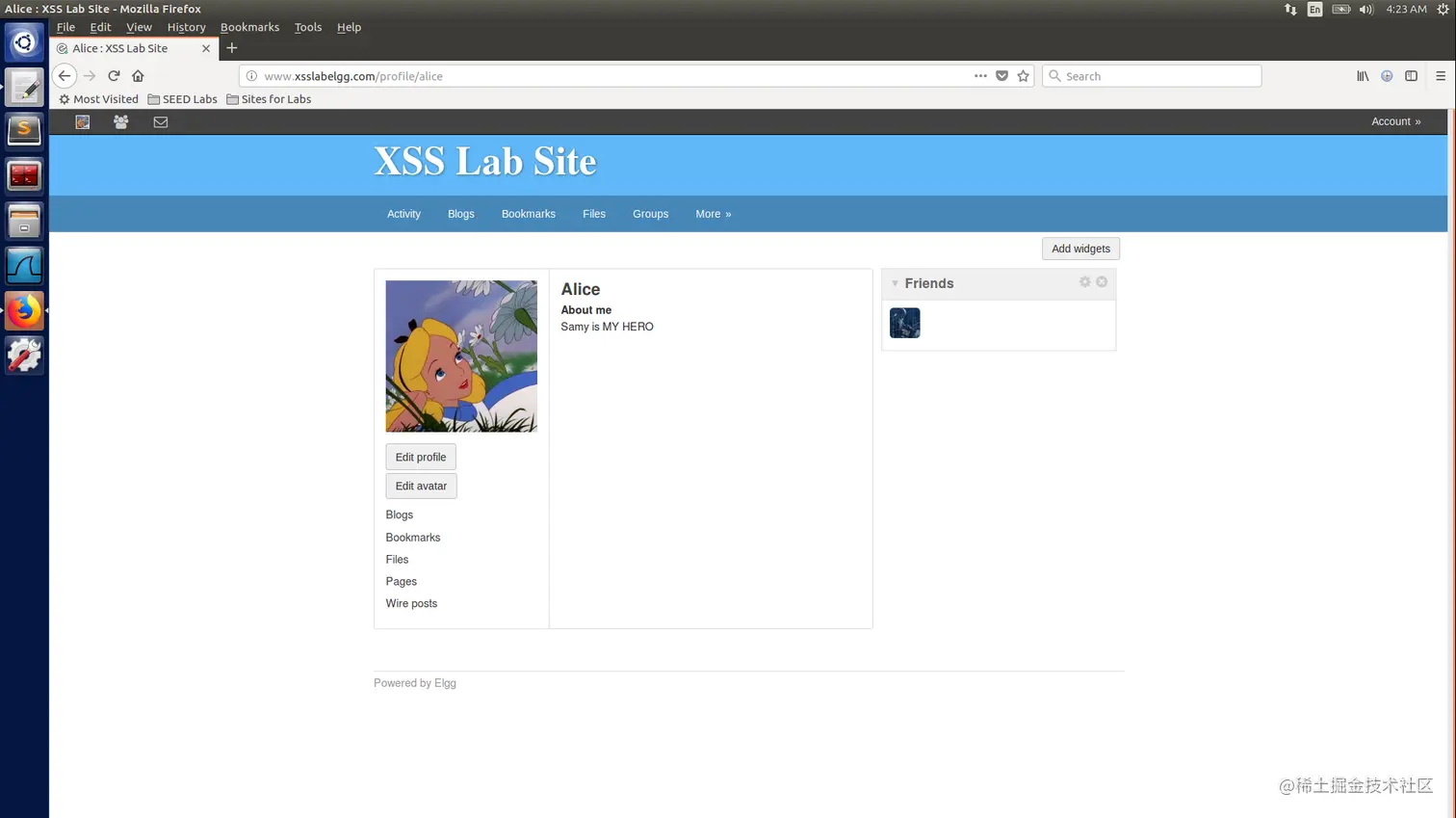Open the File menu
The image size is (1456, 818).
pos(65,27)
